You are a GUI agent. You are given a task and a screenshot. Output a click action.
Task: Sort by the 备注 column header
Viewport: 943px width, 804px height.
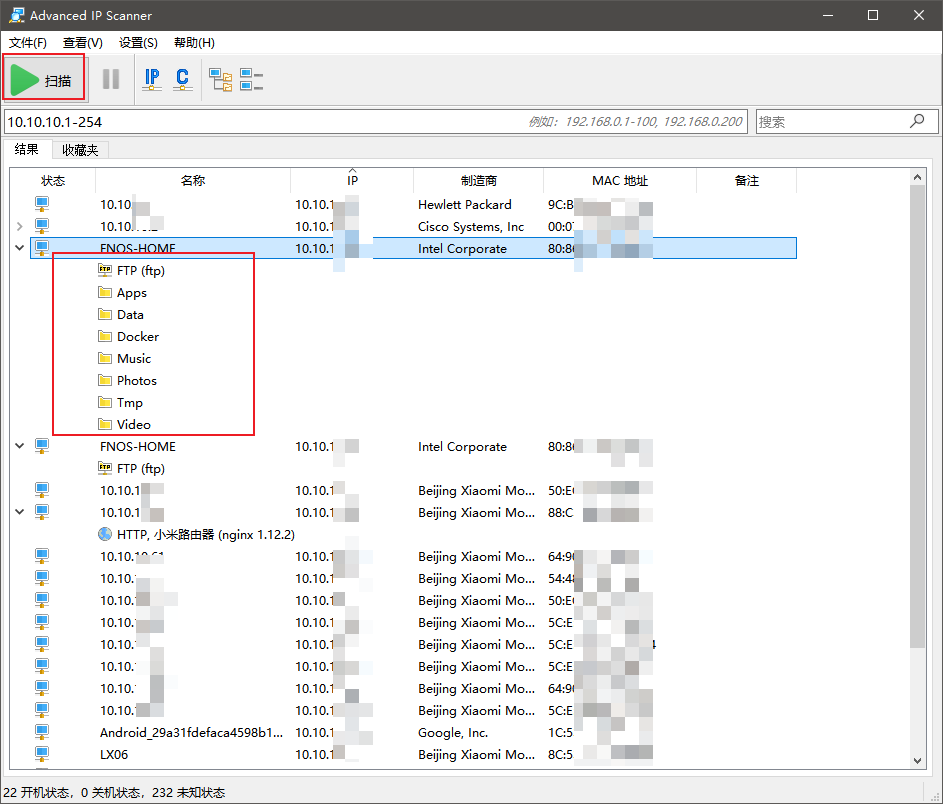pos(747,180)
